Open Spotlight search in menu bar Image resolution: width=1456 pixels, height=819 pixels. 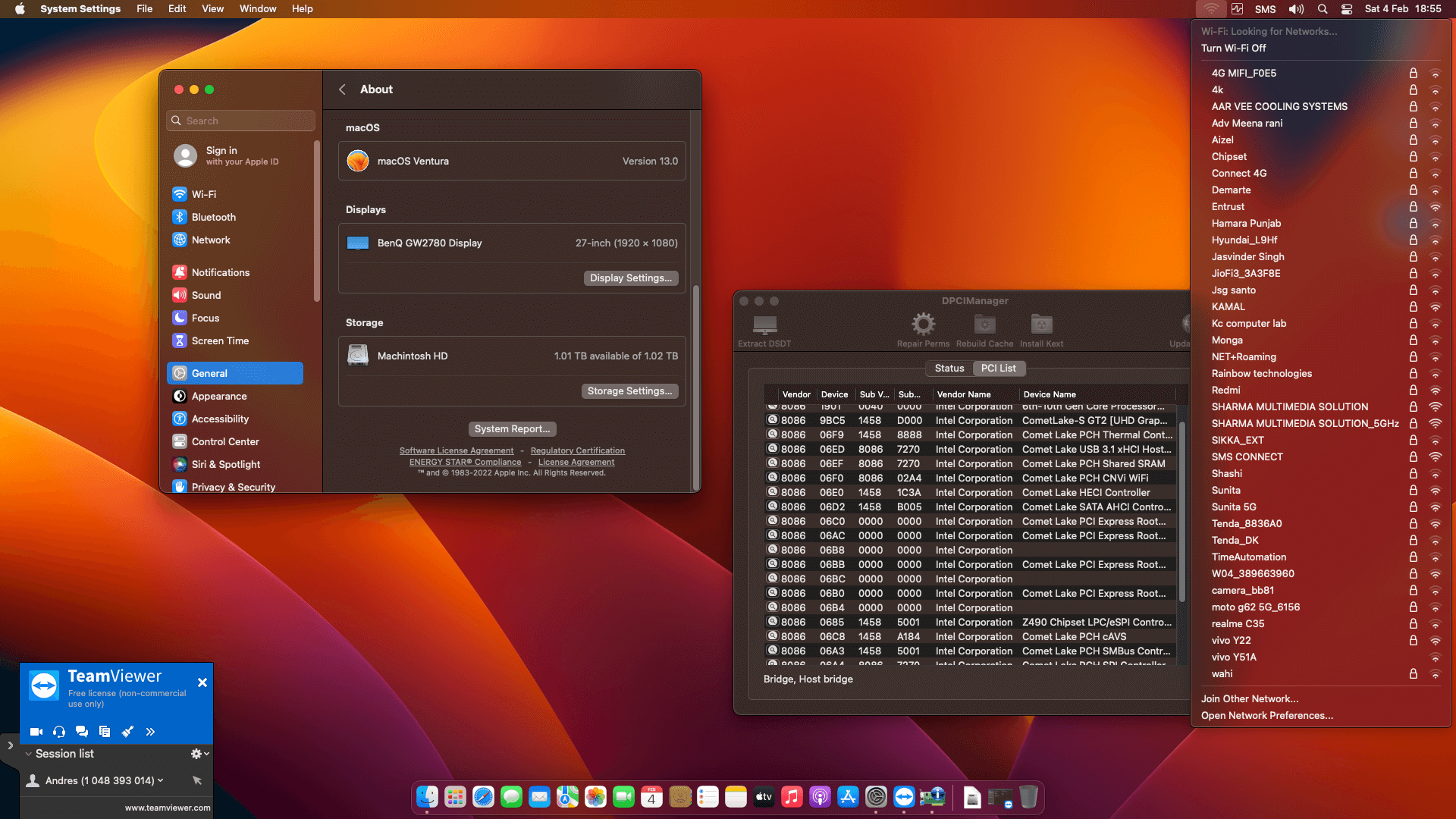coord(1323,9)
